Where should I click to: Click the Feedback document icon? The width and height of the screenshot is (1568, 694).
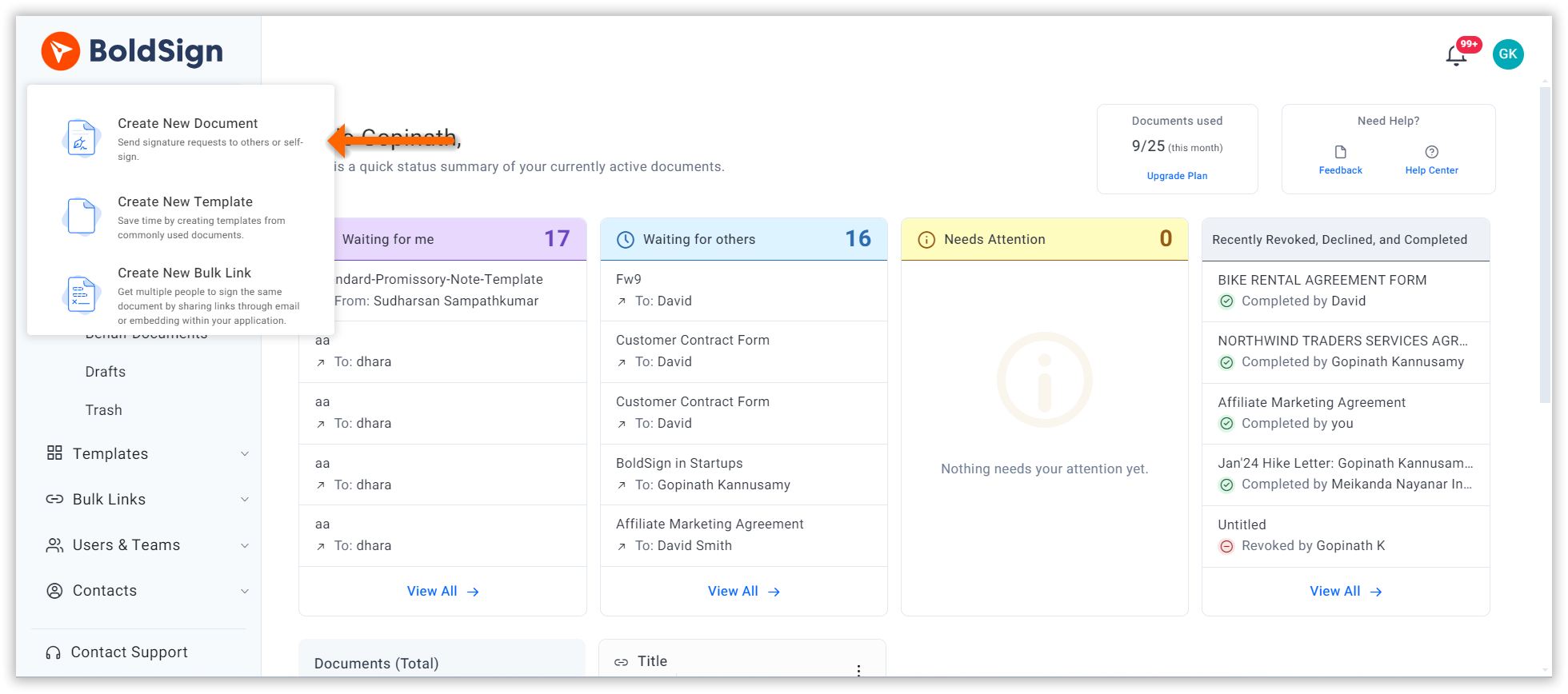point(1341,152)
